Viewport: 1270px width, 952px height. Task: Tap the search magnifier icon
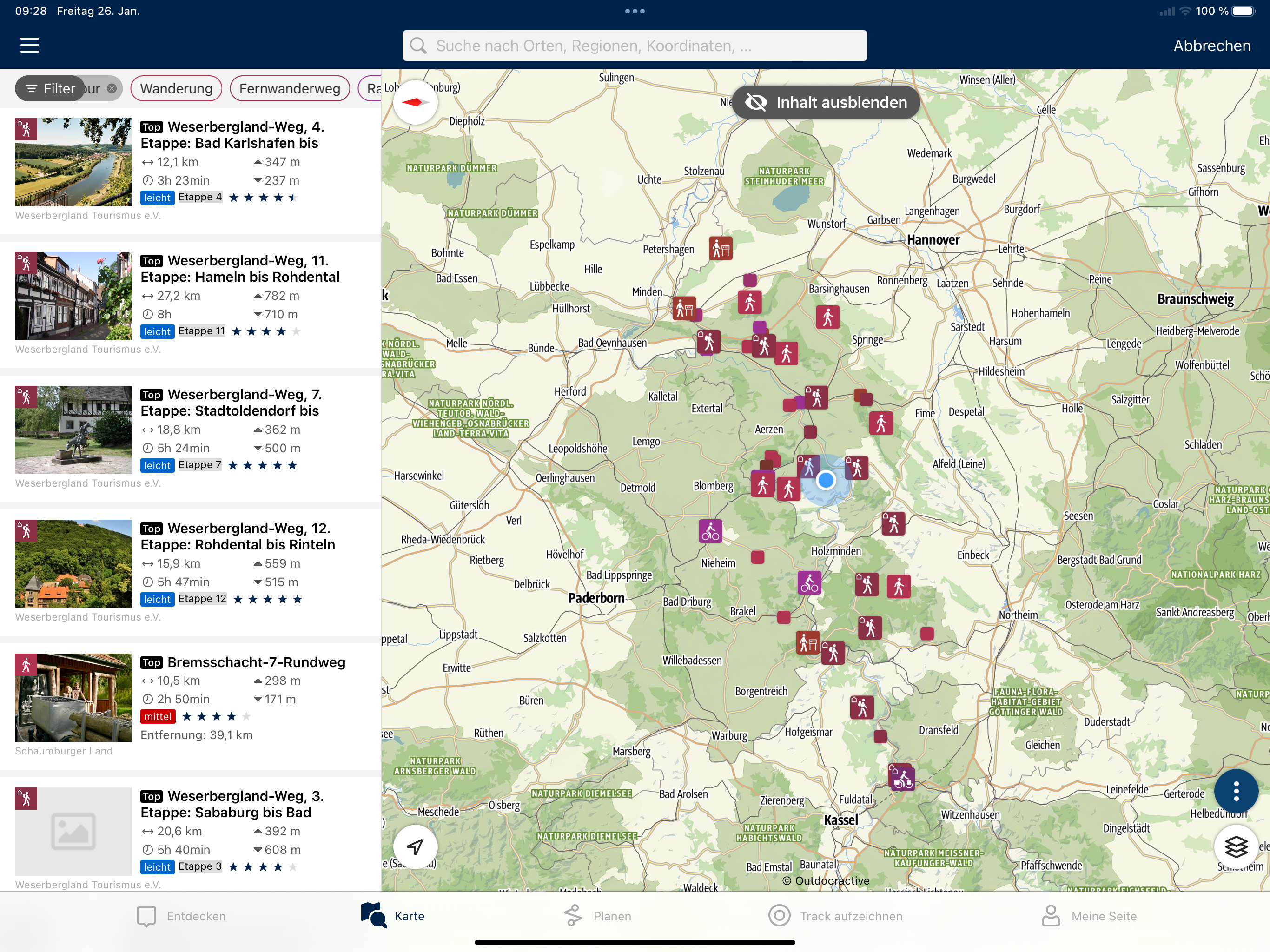(x=418, y=46)
